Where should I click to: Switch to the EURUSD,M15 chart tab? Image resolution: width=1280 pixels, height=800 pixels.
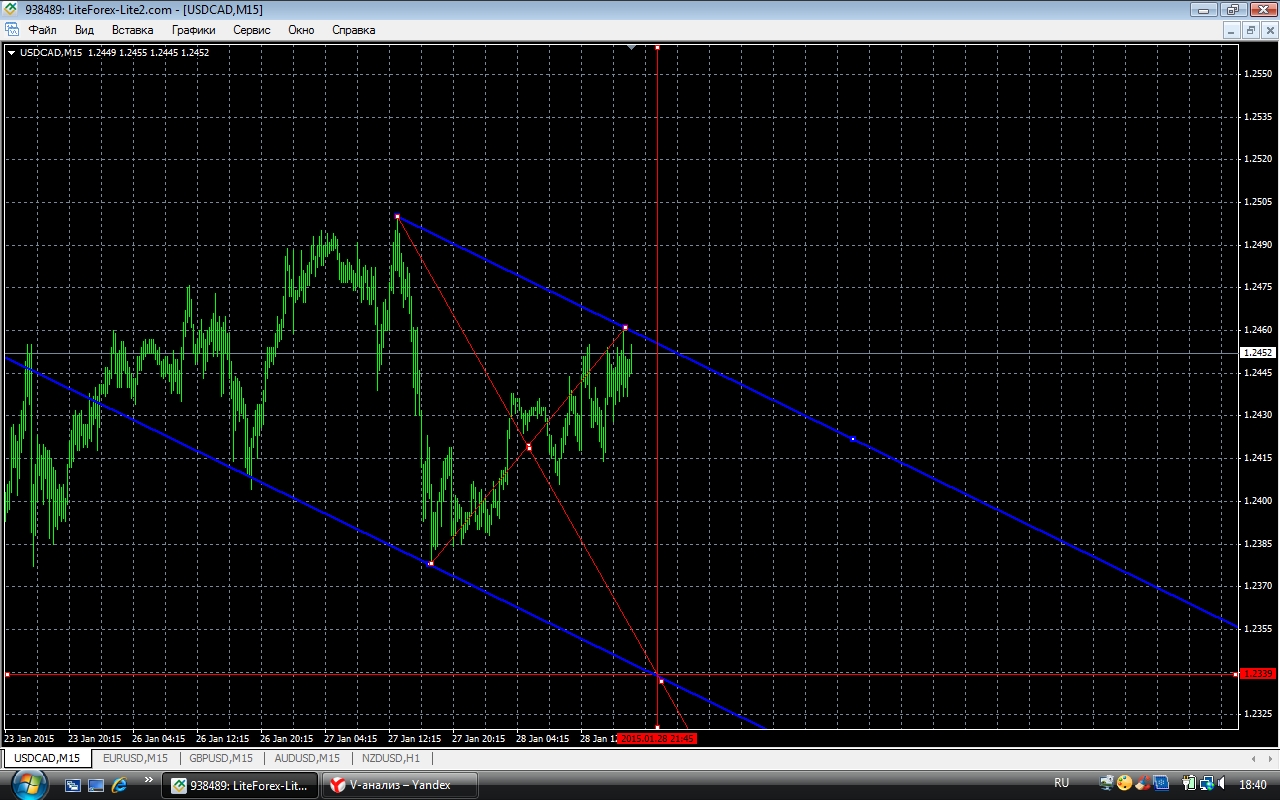[x=135, y=758]
